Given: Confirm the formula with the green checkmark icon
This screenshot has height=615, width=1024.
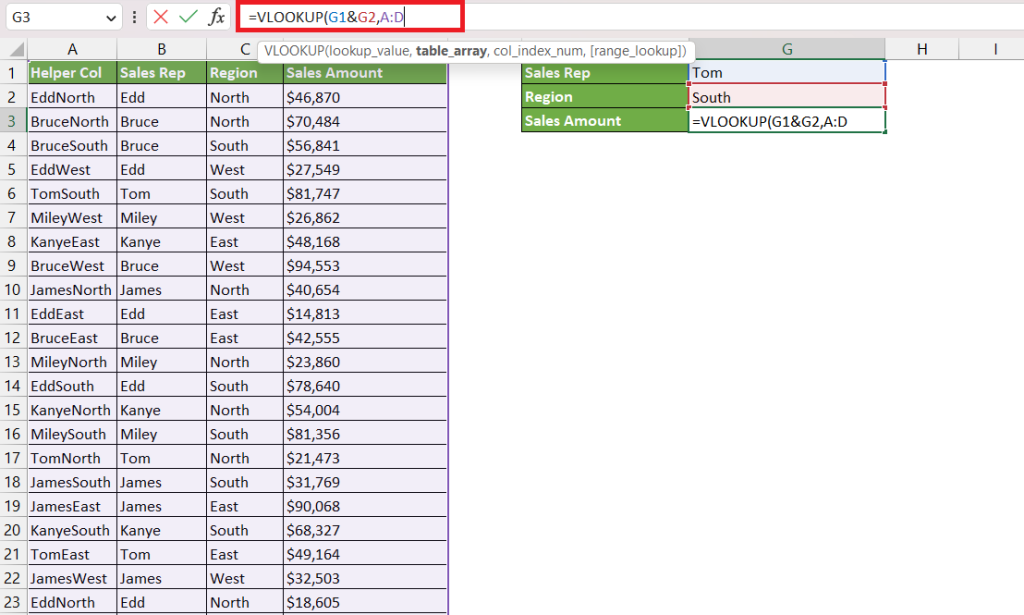Looking at the screenshot, I should pyautogui.click(x=186, y=17).
